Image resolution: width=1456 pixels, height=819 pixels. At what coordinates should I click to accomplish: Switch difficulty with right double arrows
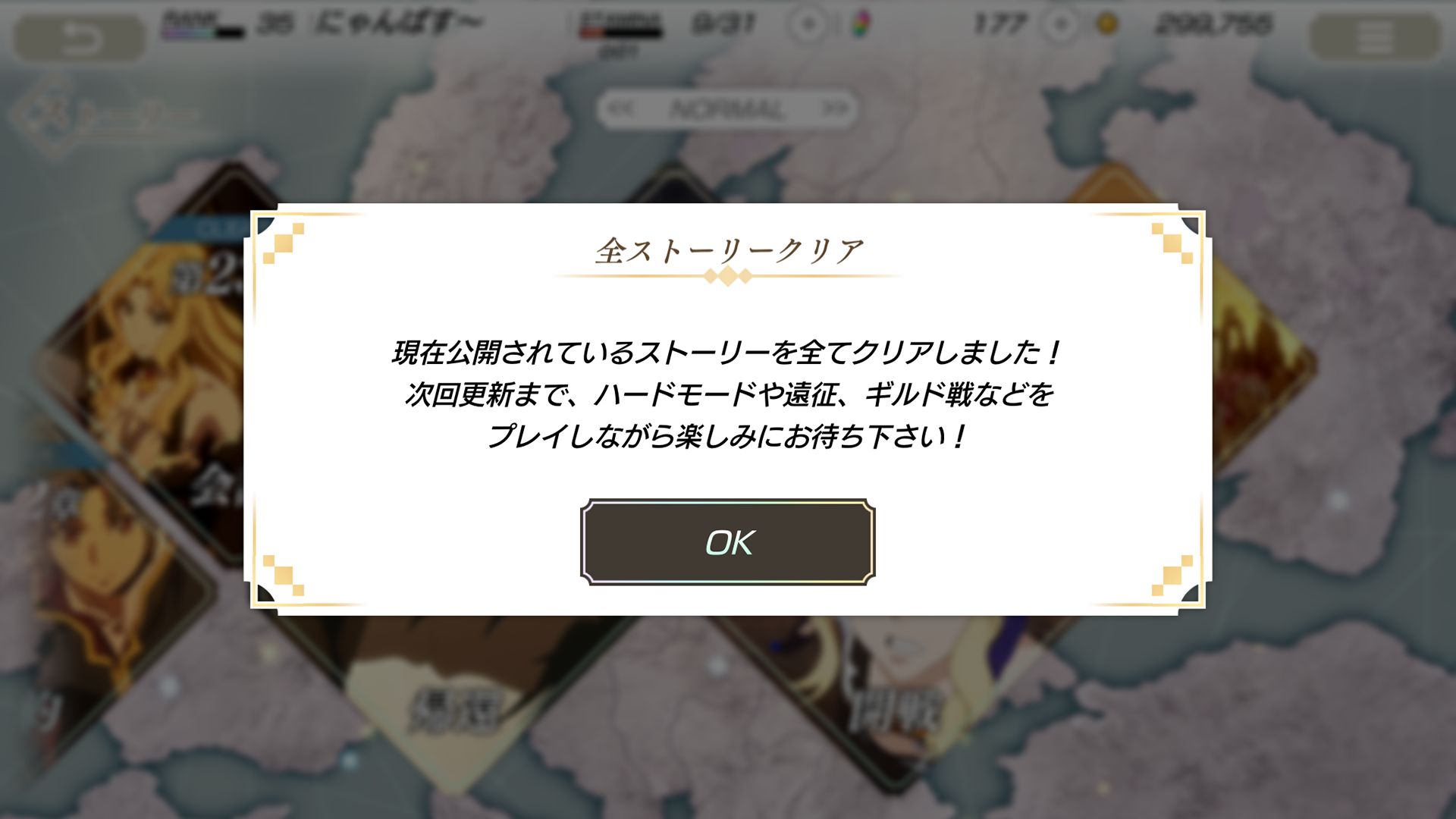[x=834, y=108]
